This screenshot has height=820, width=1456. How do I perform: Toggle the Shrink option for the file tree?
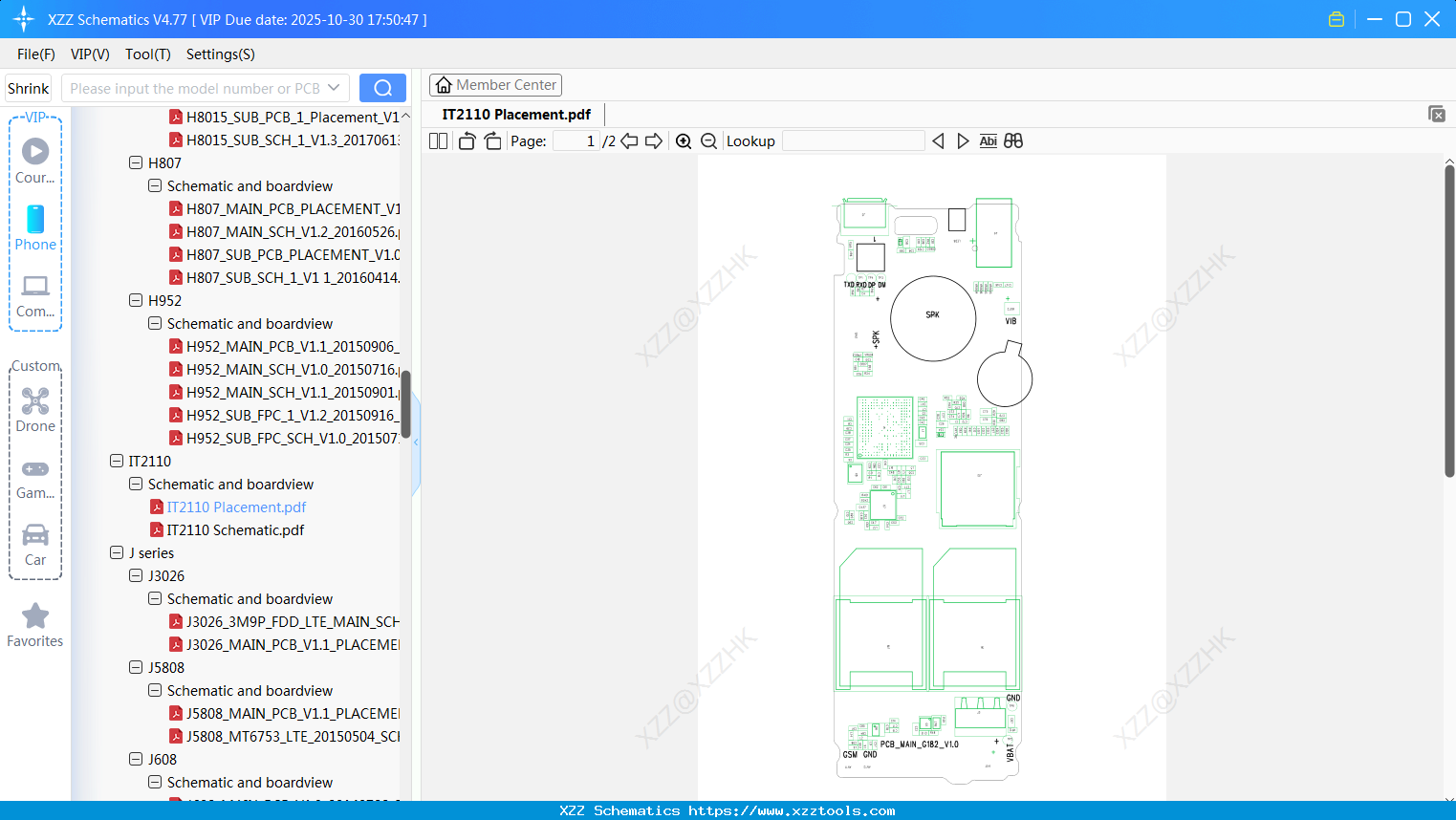pyautogui.click(x=28, y=87)
